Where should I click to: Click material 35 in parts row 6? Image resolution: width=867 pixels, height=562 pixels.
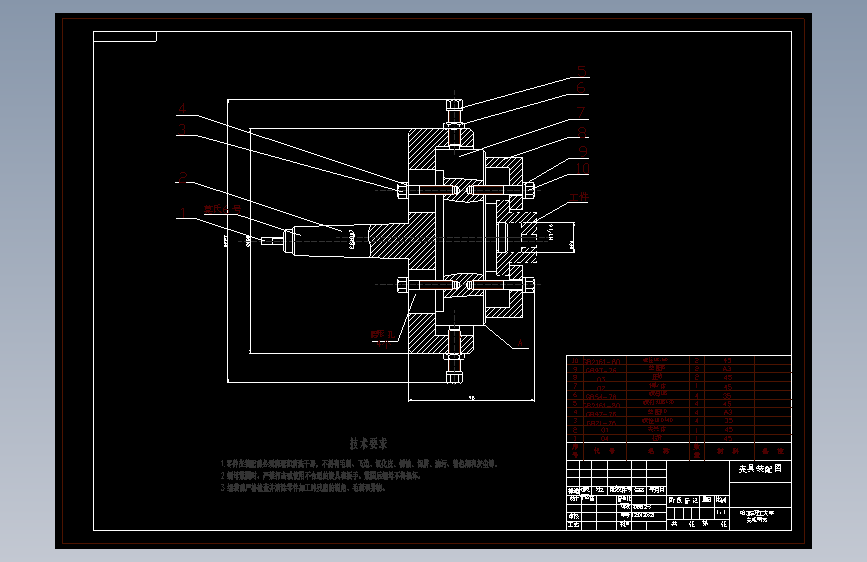click(x=727, y=396)
